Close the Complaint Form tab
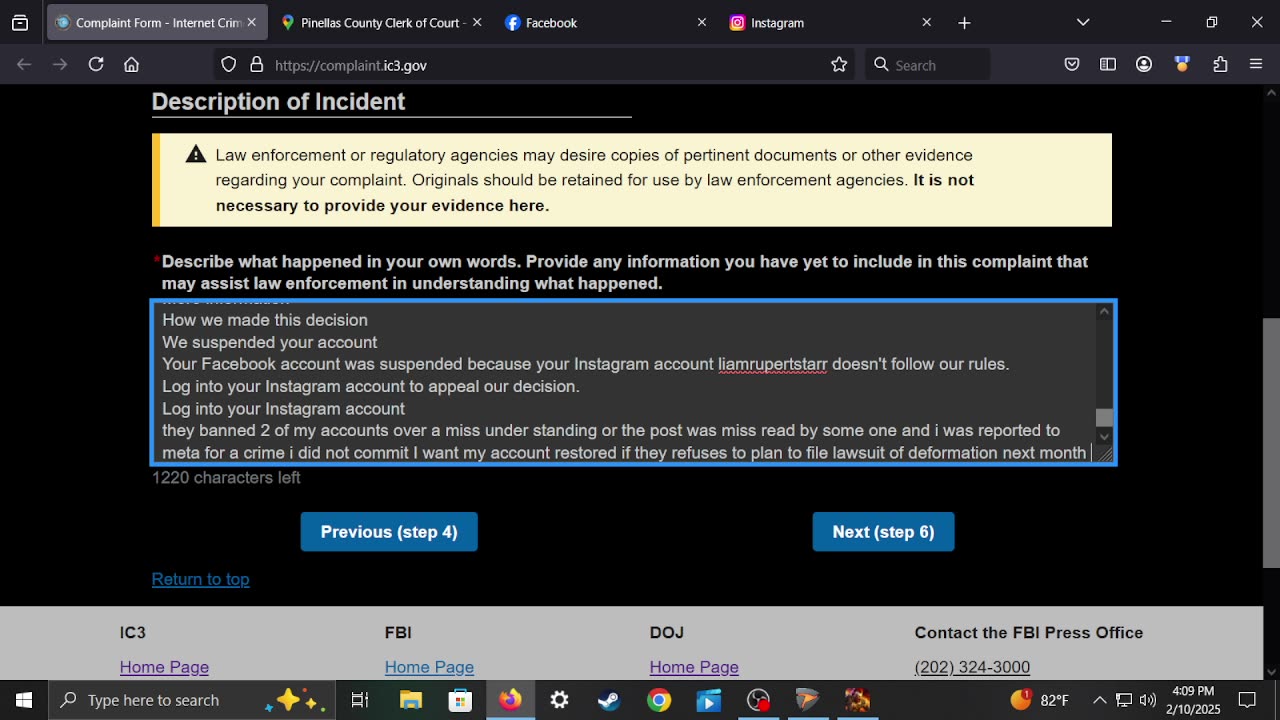 coord(251,22)
